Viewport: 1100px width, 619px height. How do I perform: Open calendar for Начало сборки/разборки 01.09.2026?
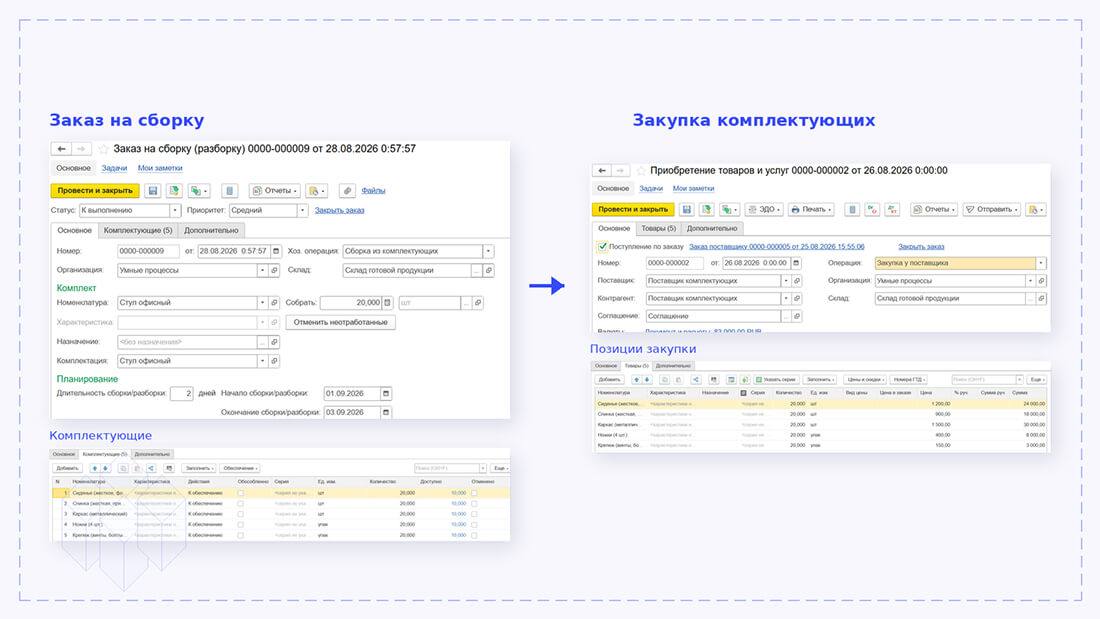tap(385, 393)
